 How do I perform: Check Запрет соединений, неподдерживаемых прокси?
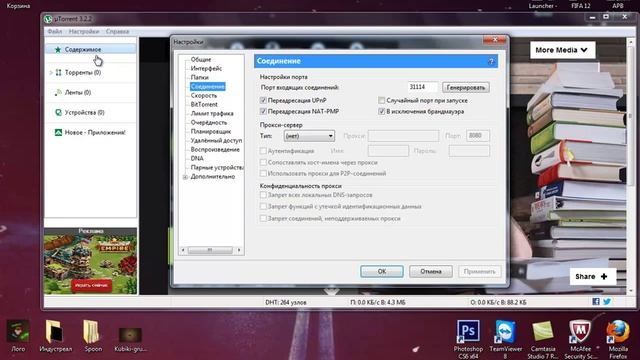point(263,218)
